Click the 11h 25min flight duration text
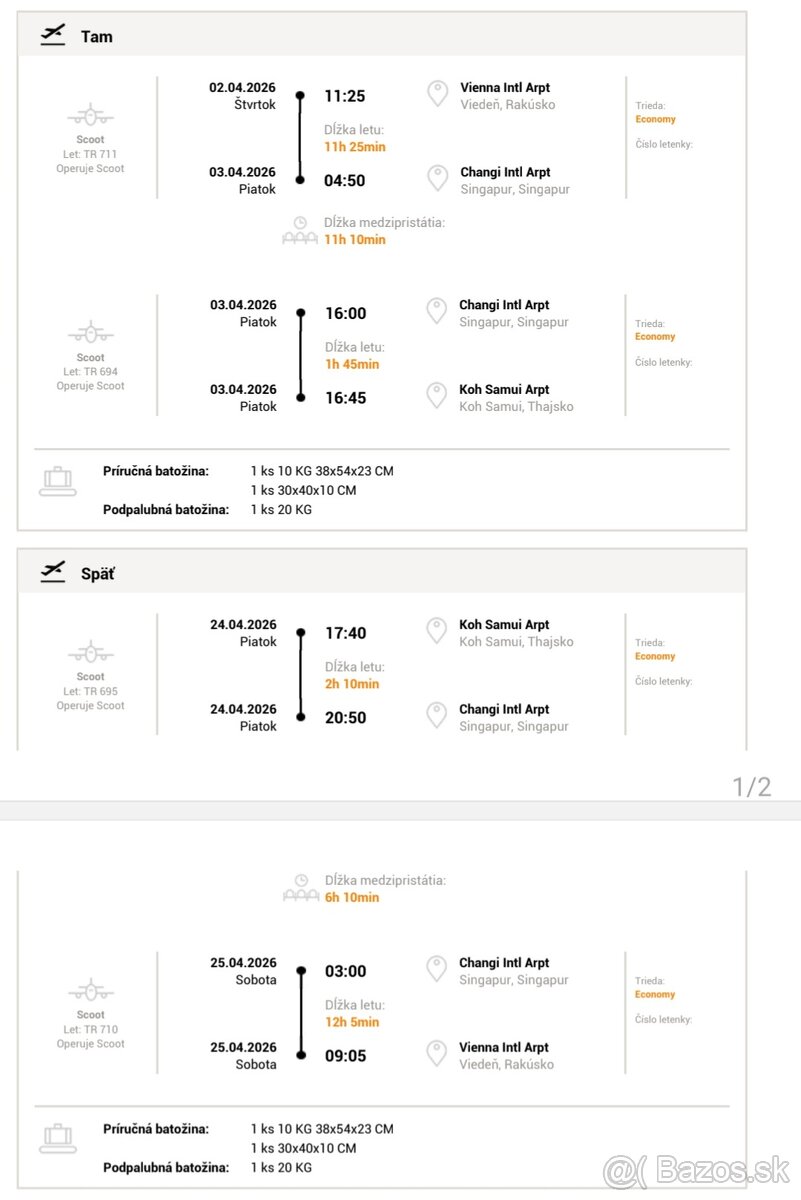The height and width of the screenshot is (1200, 801). pyautogui.click(x=354, y=147)
